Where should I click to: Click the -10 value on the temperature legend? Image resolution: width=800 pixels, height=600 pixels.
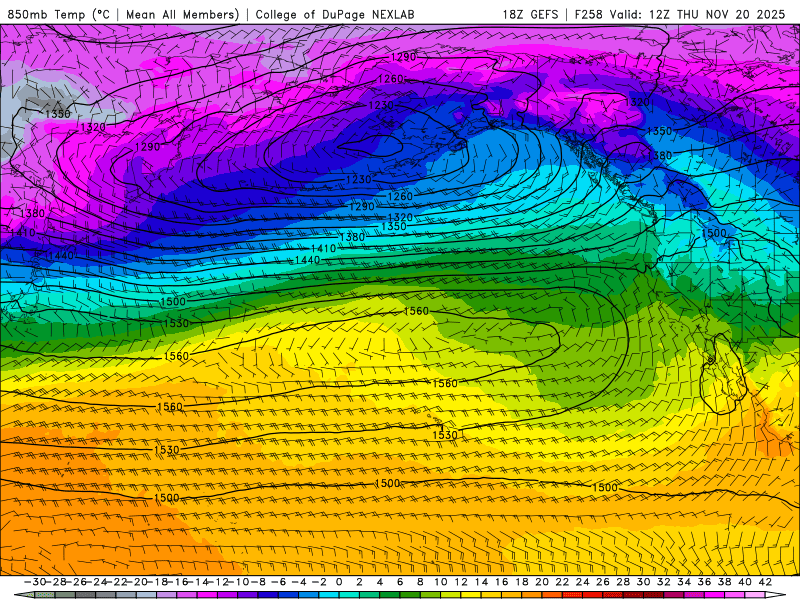[x=240, y=582]
